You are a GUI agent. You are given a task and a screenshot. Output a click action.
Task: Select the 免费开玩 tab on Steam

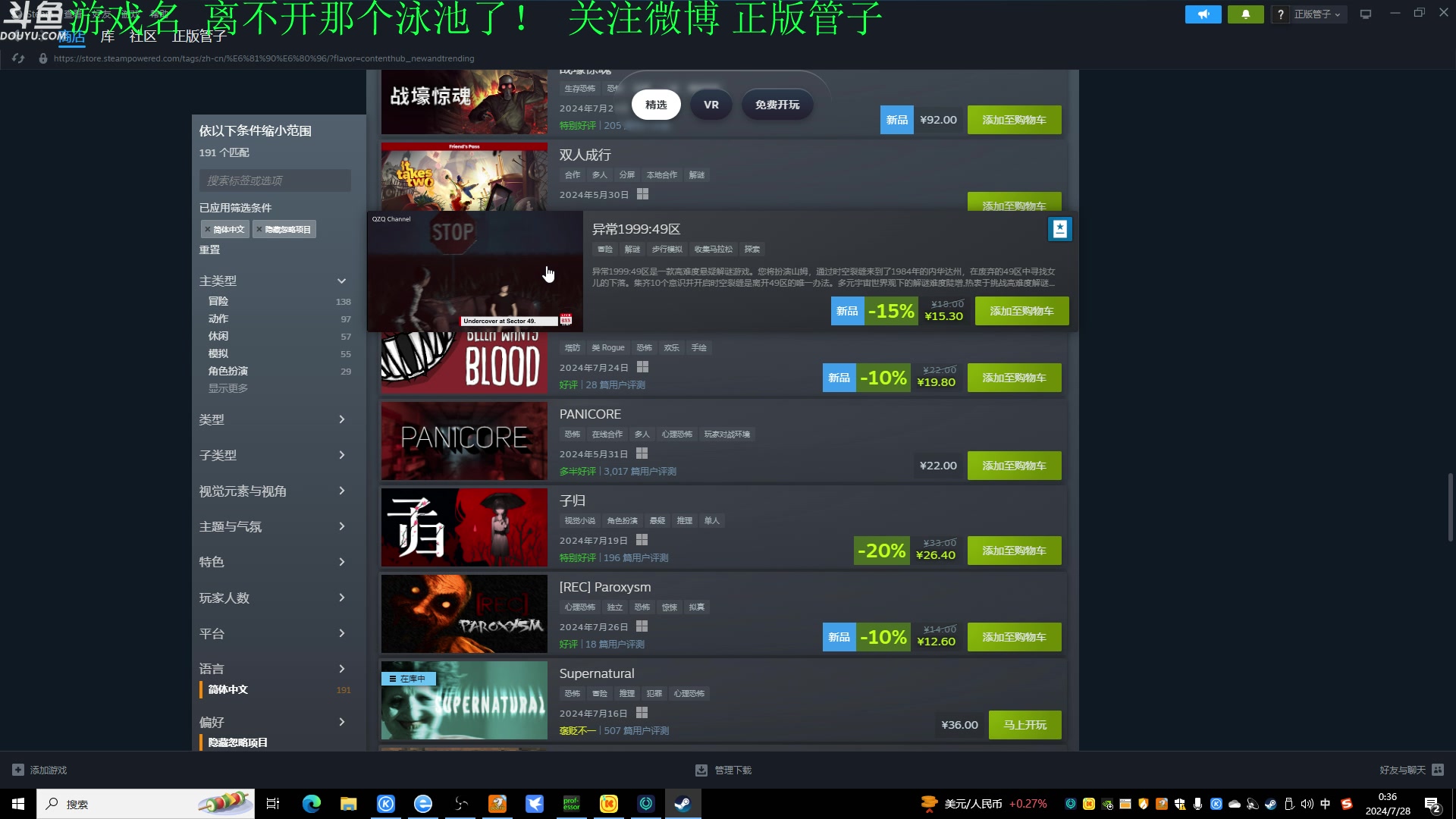(777, 104)
